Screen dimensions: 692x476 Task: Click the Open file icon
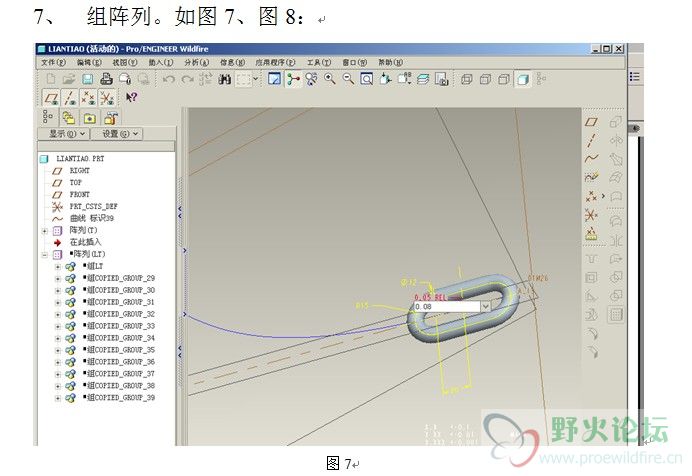click(69, 79)
